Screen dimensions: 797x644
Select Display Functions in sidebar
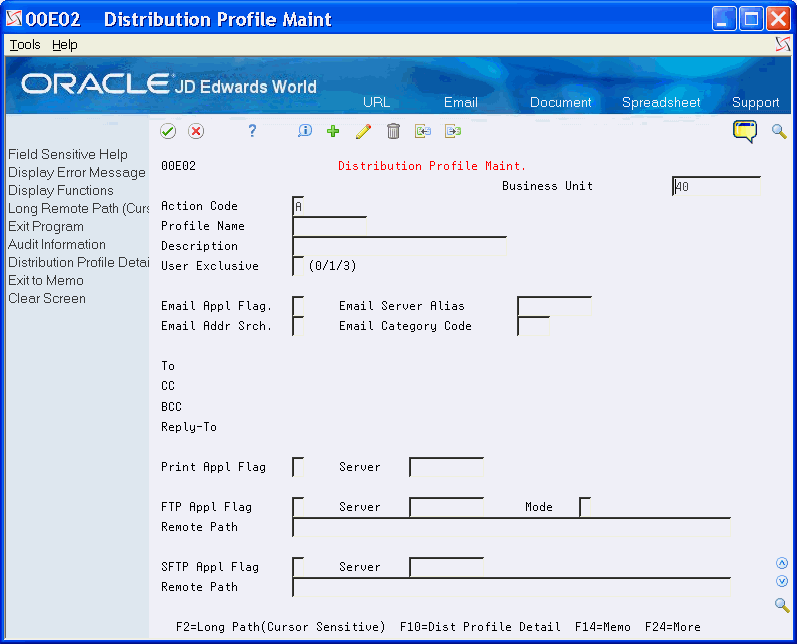click(x=60, y=190)
